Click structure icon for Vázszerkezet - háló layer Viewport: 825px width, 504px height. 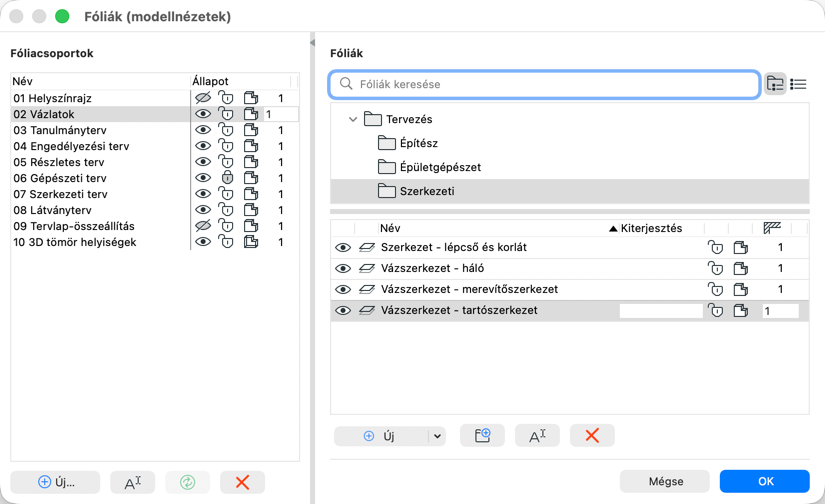point(741,268)
